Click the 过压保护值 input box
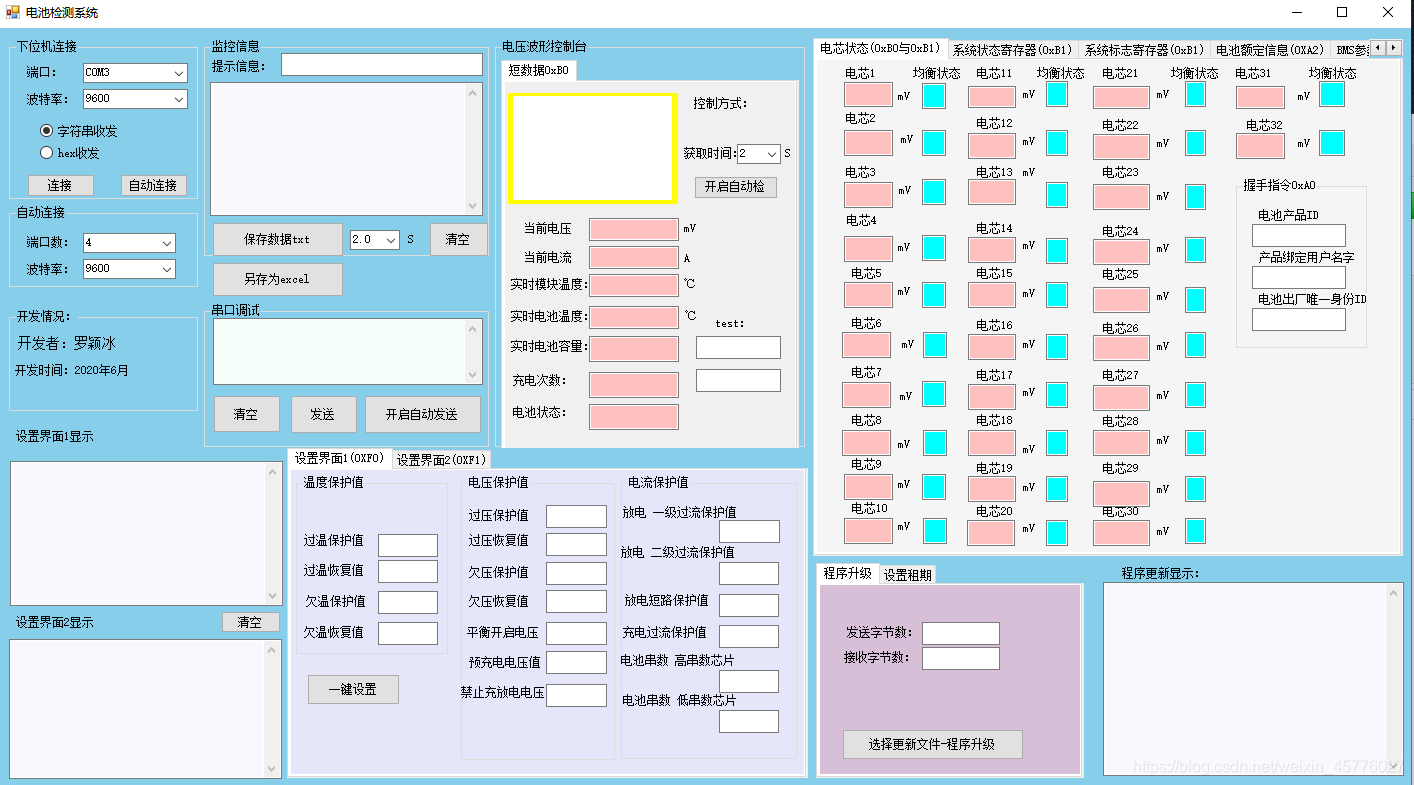The height and width of the screenshot is (785, 1414). (576, 516)
